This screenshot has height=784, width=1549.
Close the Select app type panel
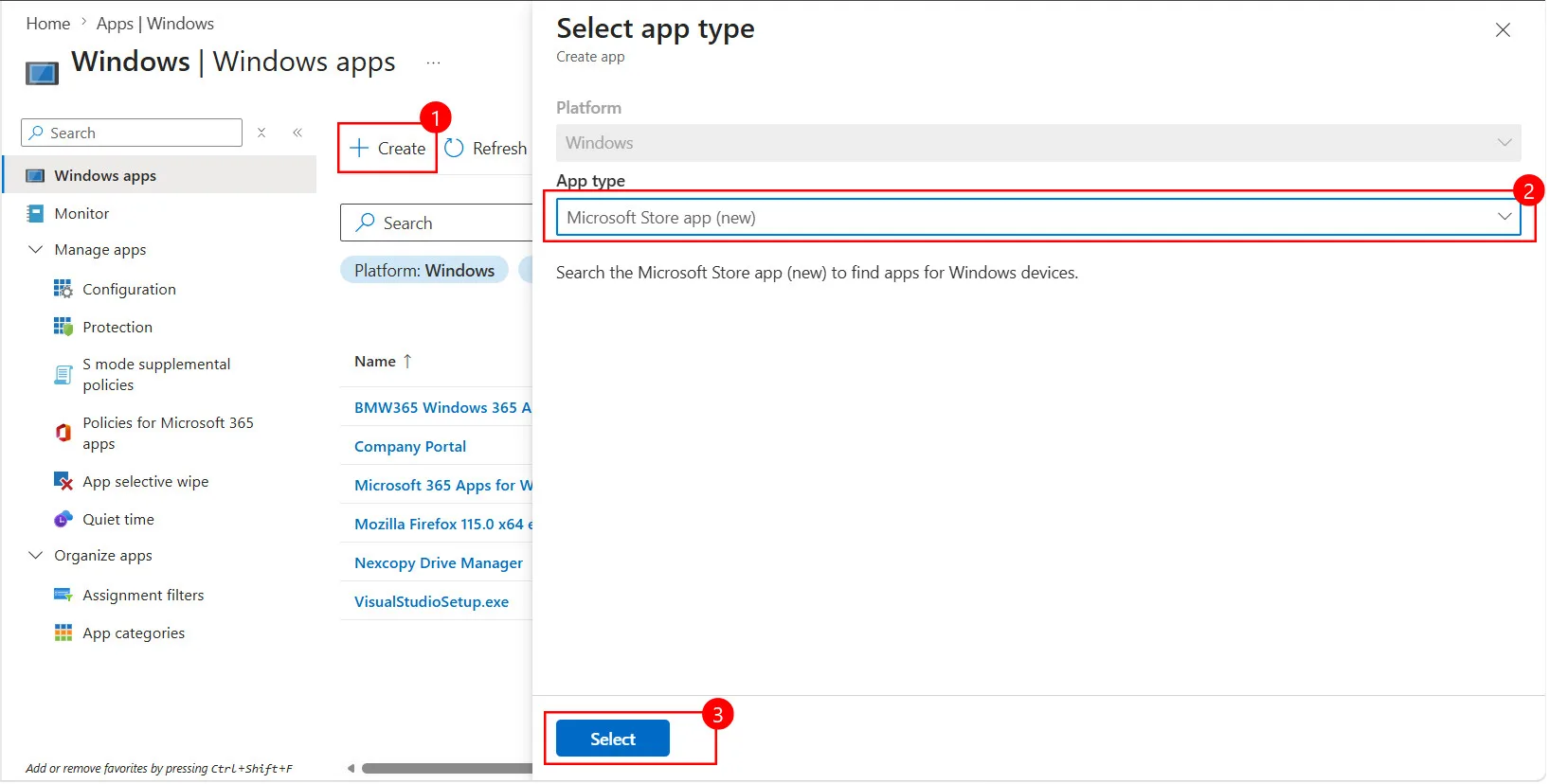click(1503, 30)
